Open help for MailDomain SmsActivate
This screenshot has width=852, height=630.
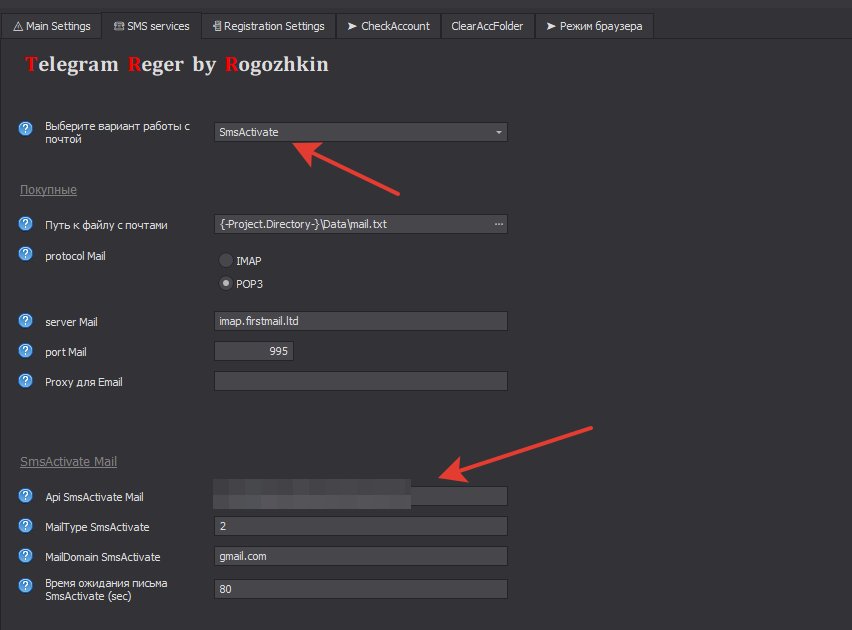click(x=26, y=556)
